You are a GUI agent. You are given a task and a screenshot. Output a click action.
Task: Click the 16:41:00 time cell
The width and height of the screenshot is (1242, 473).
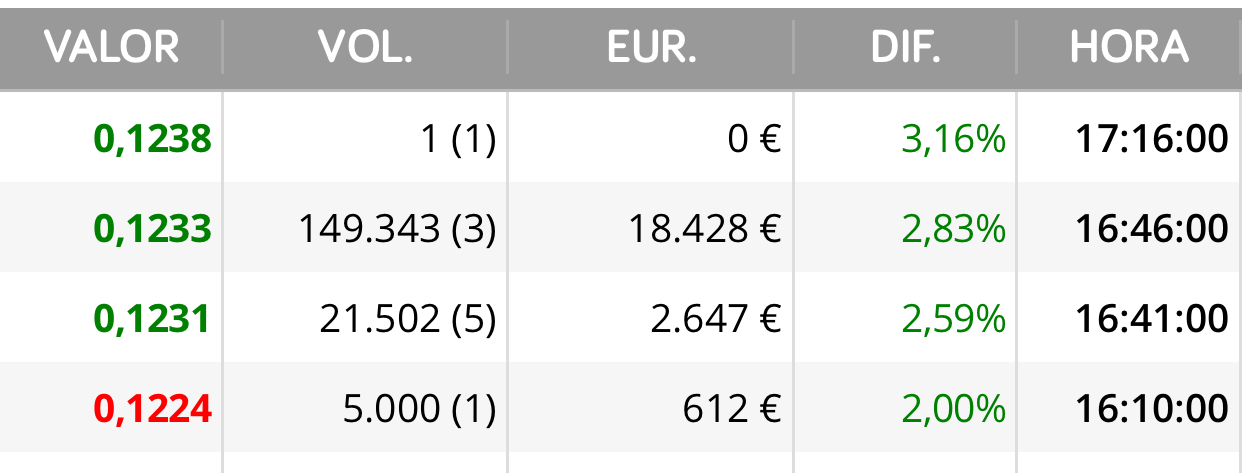tap(1152, 319)
